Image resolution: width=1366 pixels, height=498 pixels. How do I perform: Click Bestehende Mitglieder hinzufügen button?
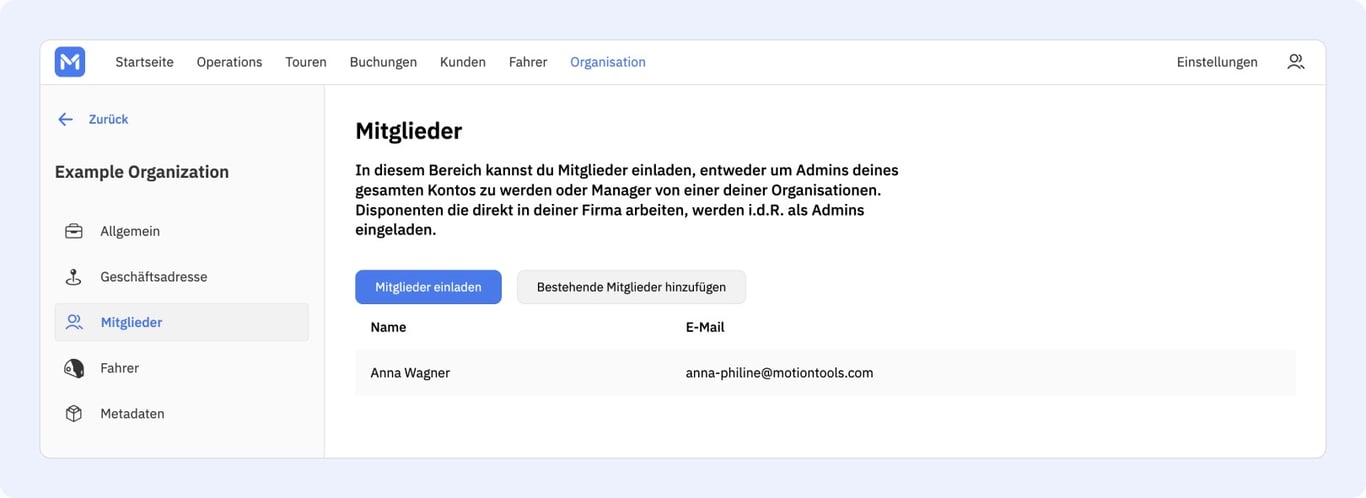[x=631, y=287]
